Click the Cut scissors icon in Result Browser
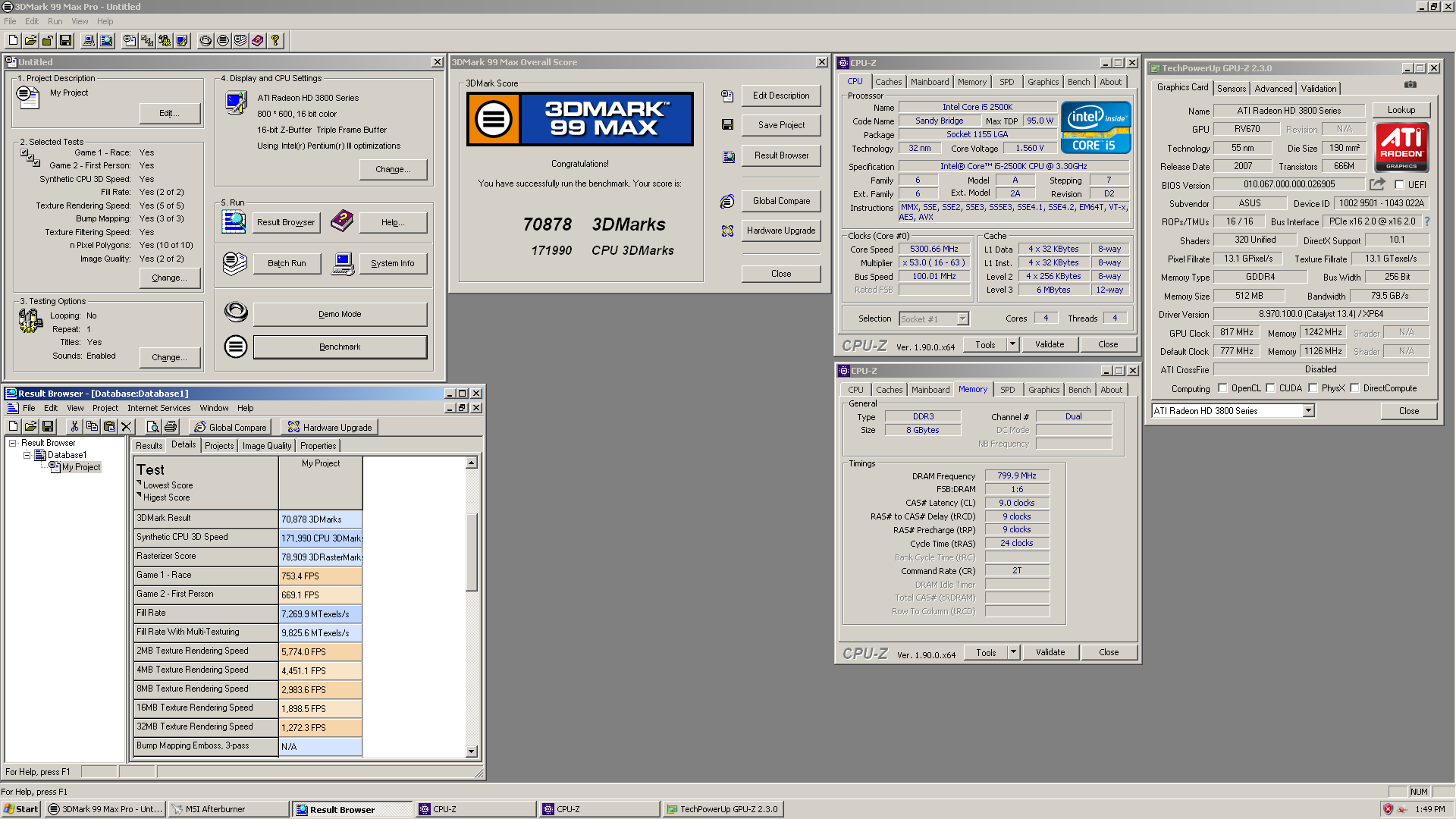 point(74,427)
